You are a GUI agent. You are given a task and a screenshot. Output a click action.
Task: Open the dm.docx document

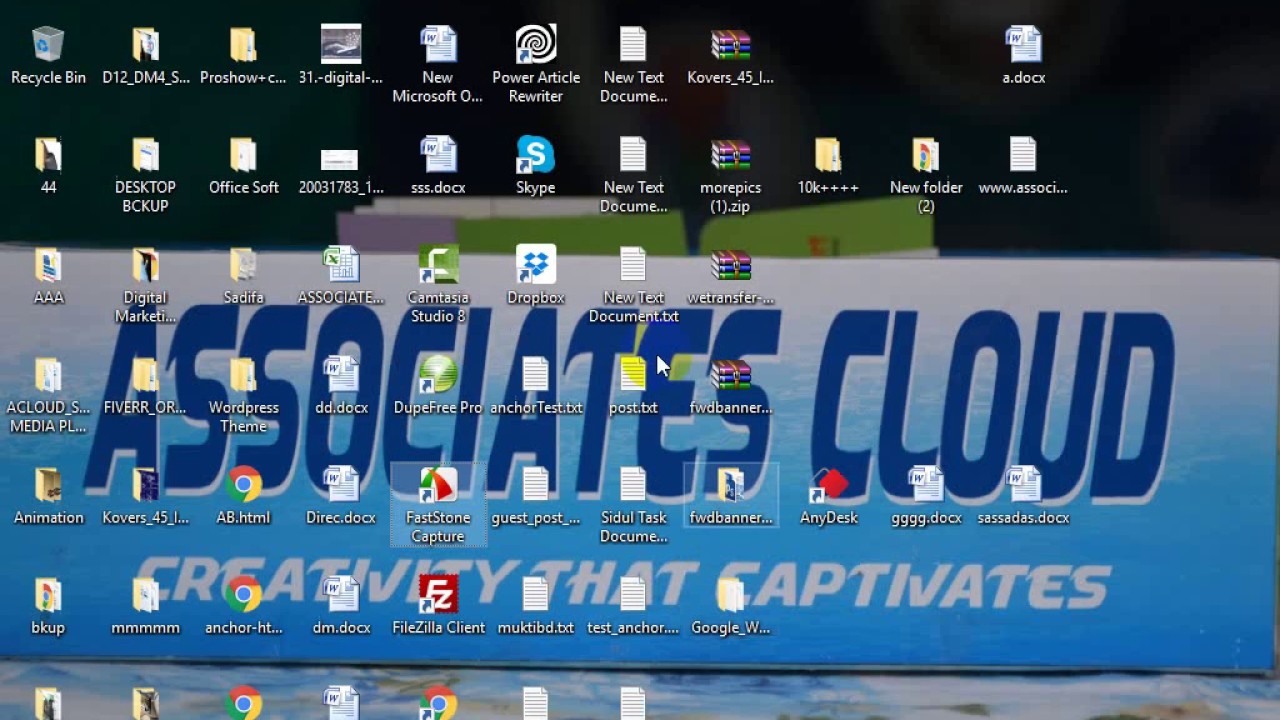click(x=341, y=606)
